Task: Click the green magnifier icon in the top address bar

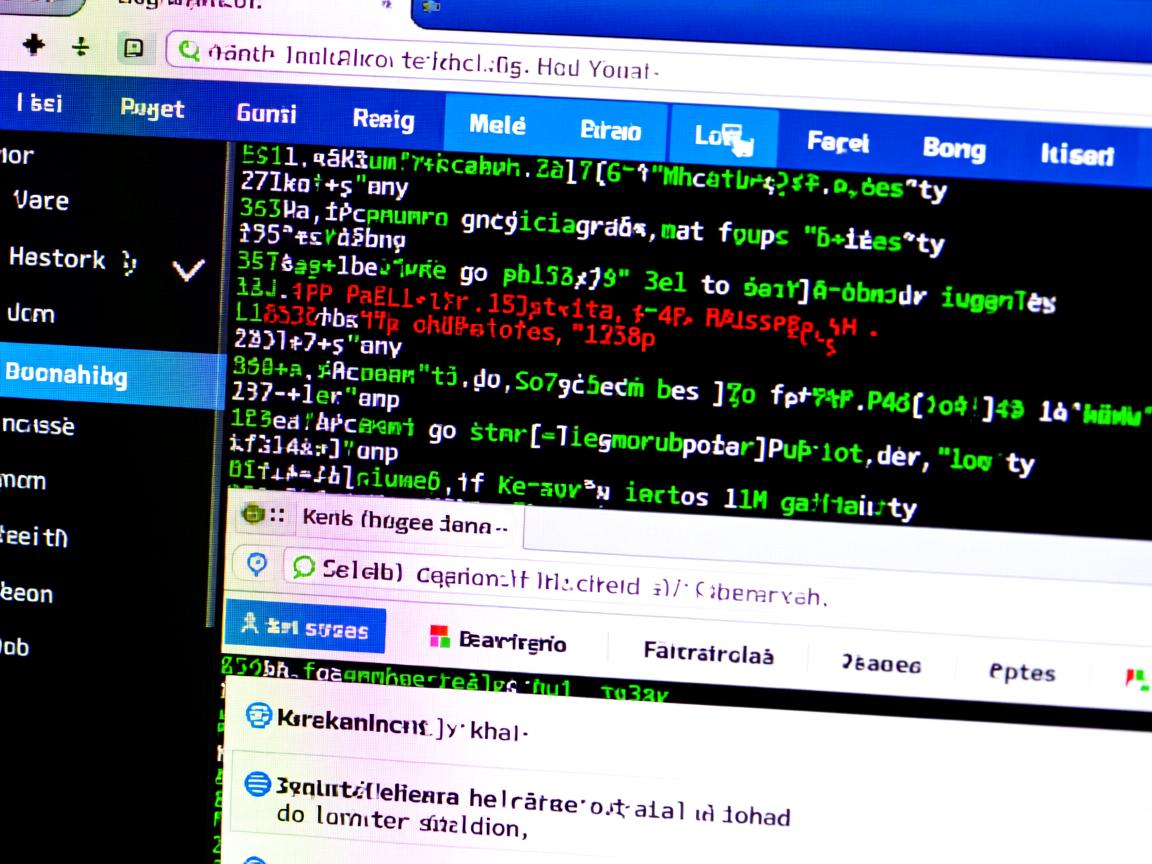Action: tap(187, 50)
